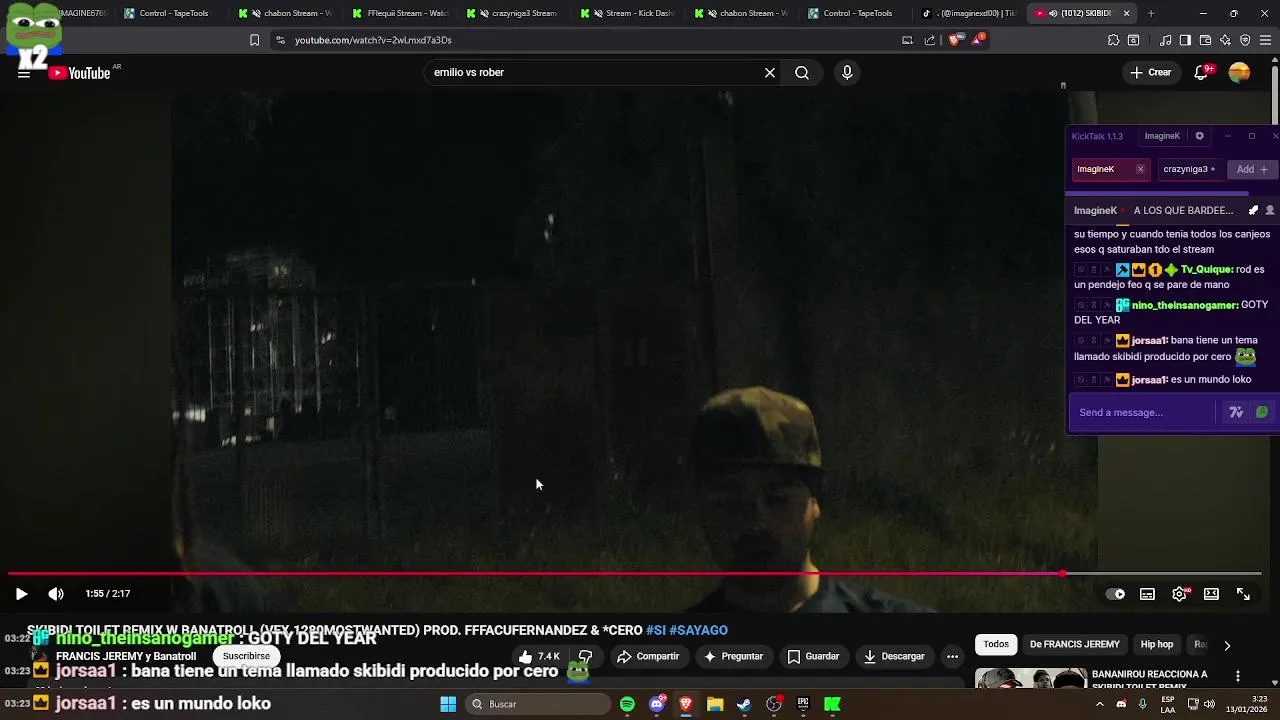Viewport: 1280px width, 720px height.
Task: Open Steam from the taskbar
Action: coord(744,704)
